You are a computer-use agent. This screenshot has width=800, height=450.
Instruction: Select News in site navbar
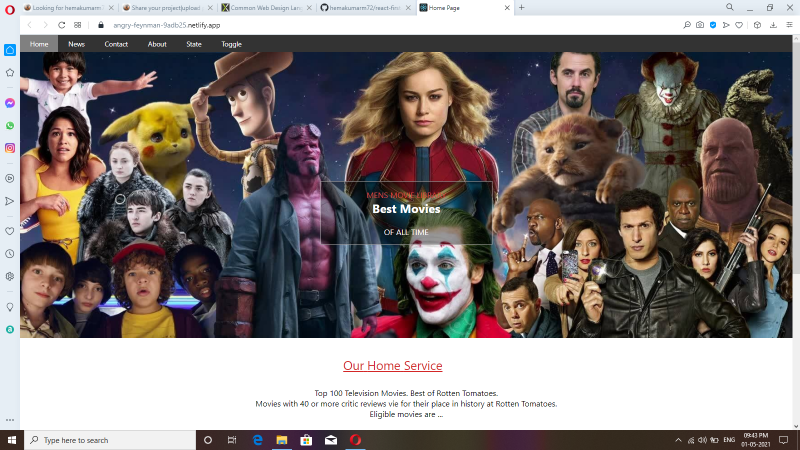coord(77,44)
